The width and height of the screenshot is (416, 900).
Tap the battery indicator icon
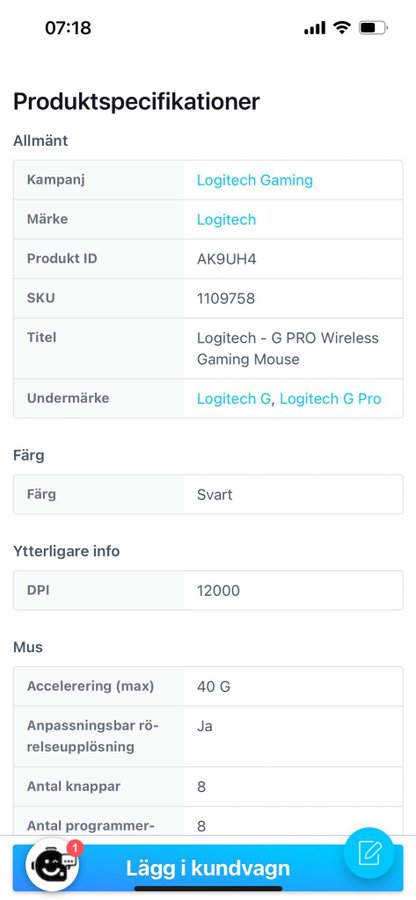(x=373, y=28)
